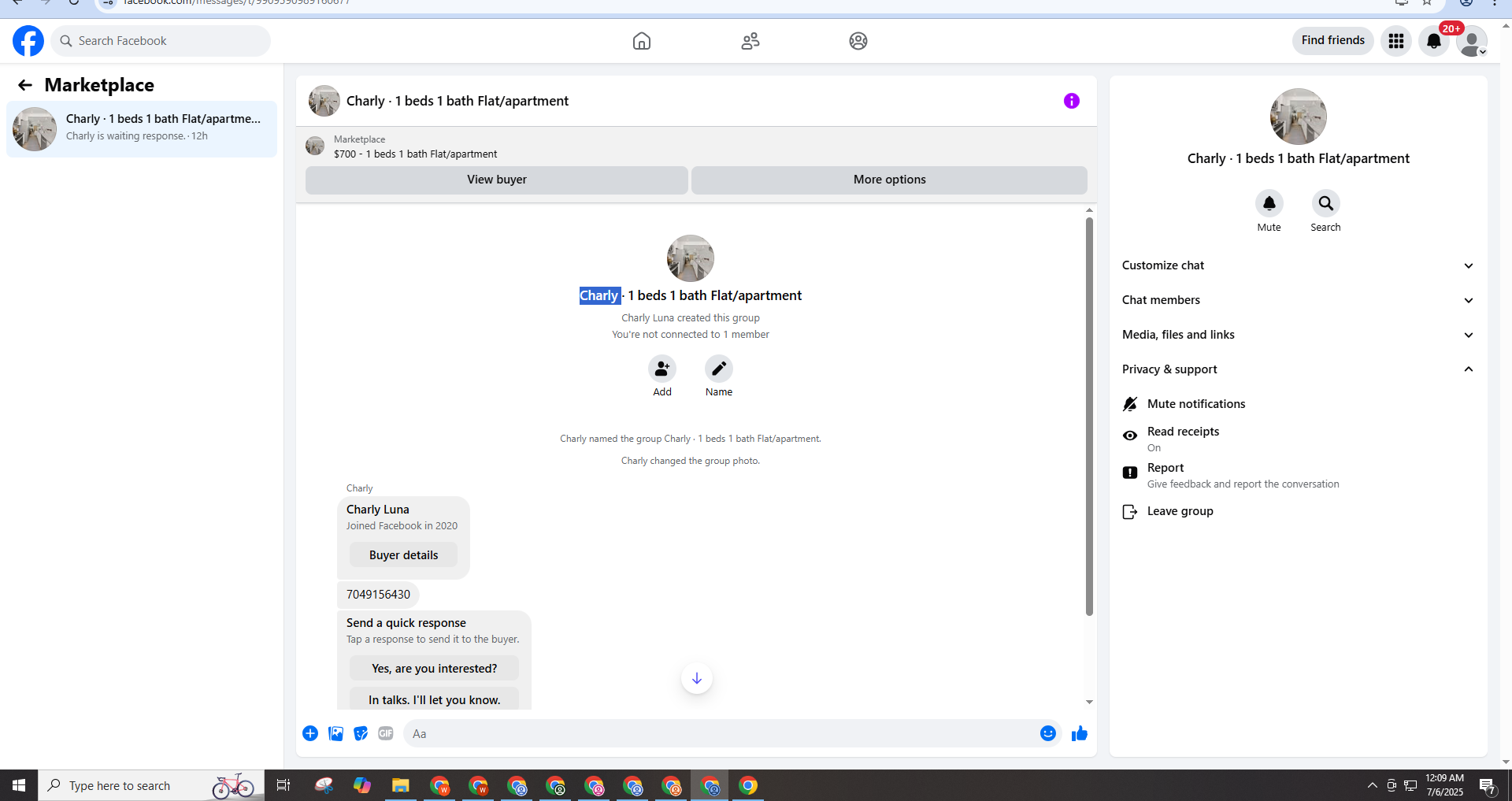Image resolution: width=1512 pixels, height=801 pixels.
Task: Choose a GIF using the GIF icon
Action: coord(386,733)
